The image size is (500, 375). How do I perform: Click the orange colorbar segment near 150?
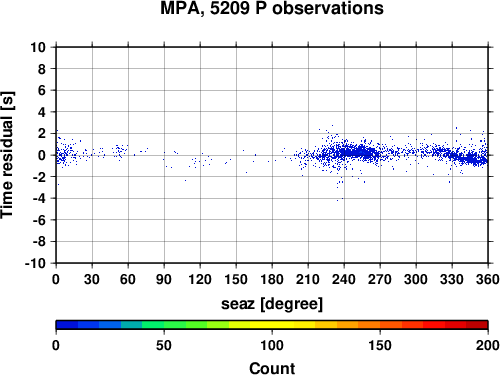380,325
